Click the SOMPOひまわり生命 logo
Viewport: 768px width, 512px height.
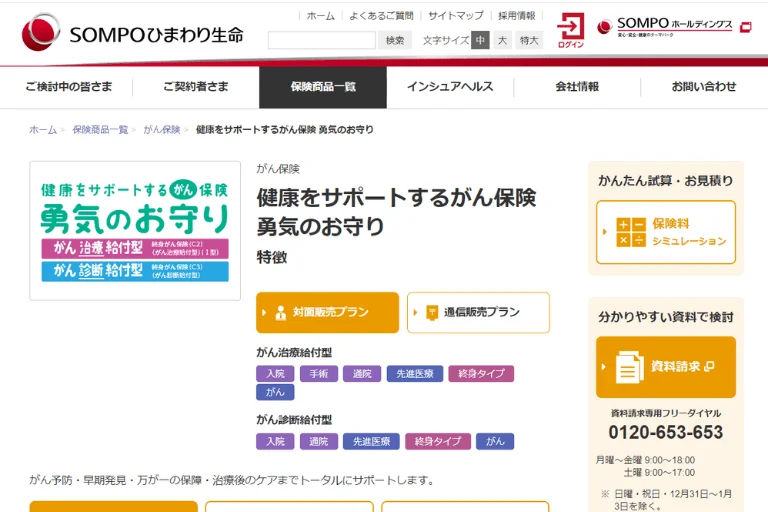tap(132, 32)
